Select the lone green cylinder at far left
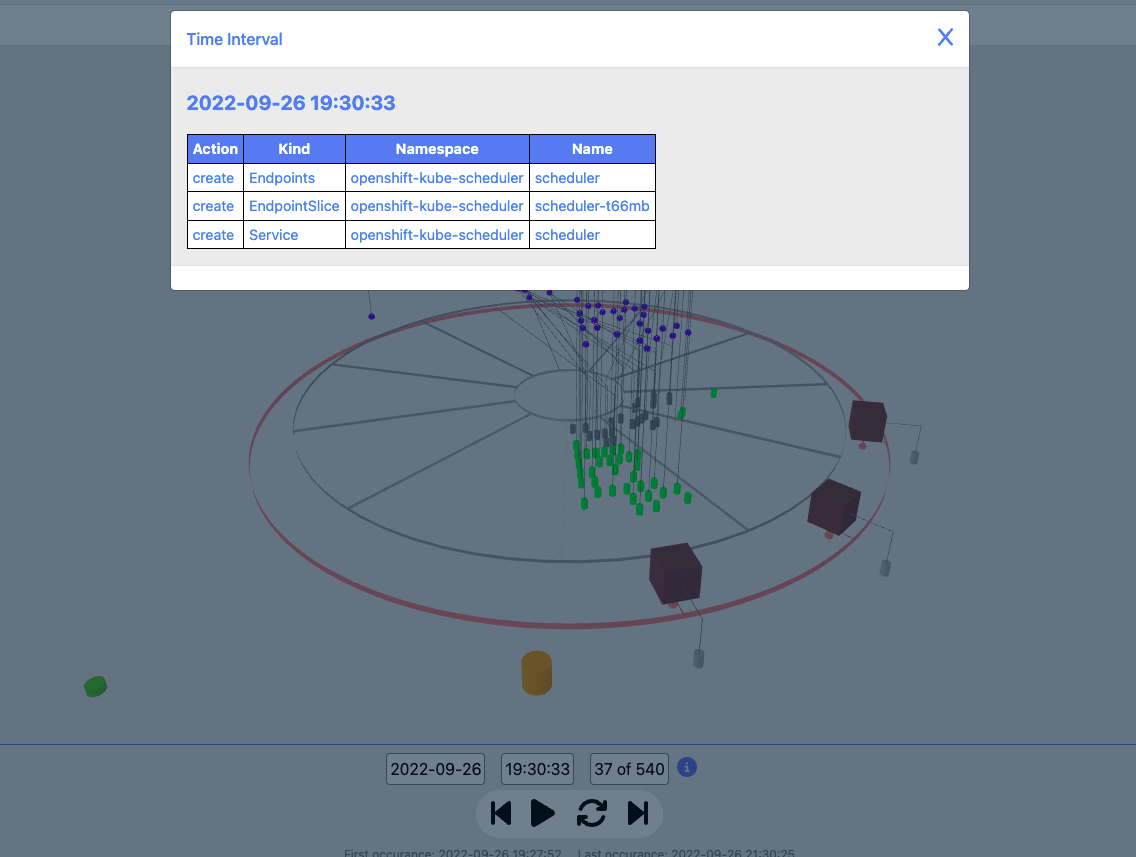This screenshot has height=857, width=1136. coord(96,686)
